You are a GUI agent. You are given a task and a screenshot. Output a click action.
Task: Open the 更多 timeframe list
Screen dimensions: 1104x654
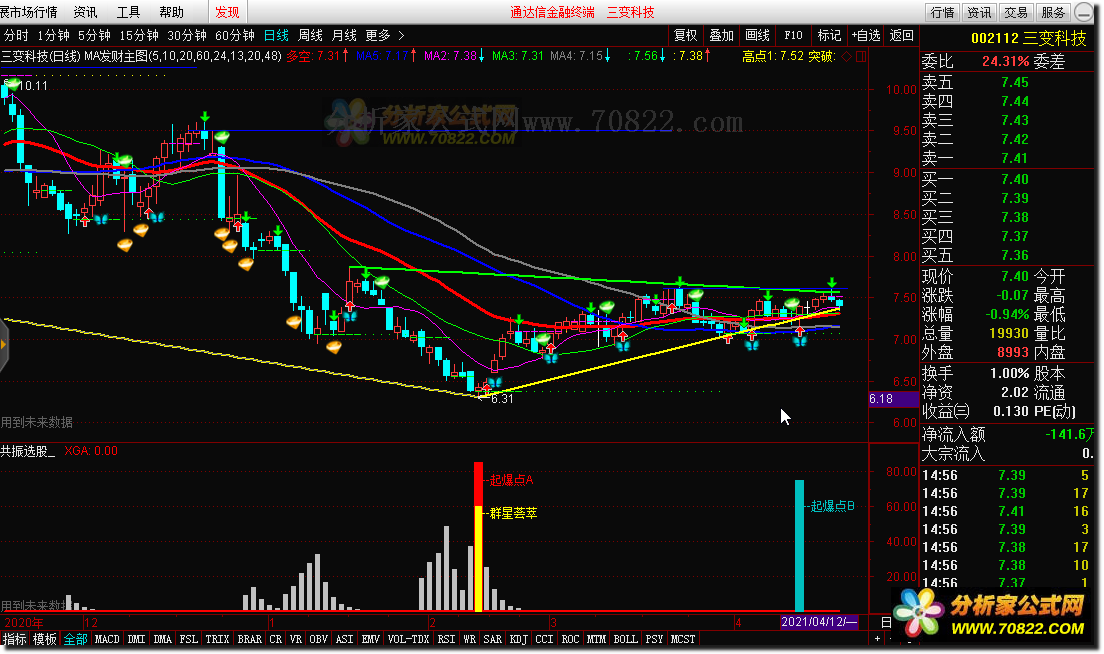pos(377,35)
